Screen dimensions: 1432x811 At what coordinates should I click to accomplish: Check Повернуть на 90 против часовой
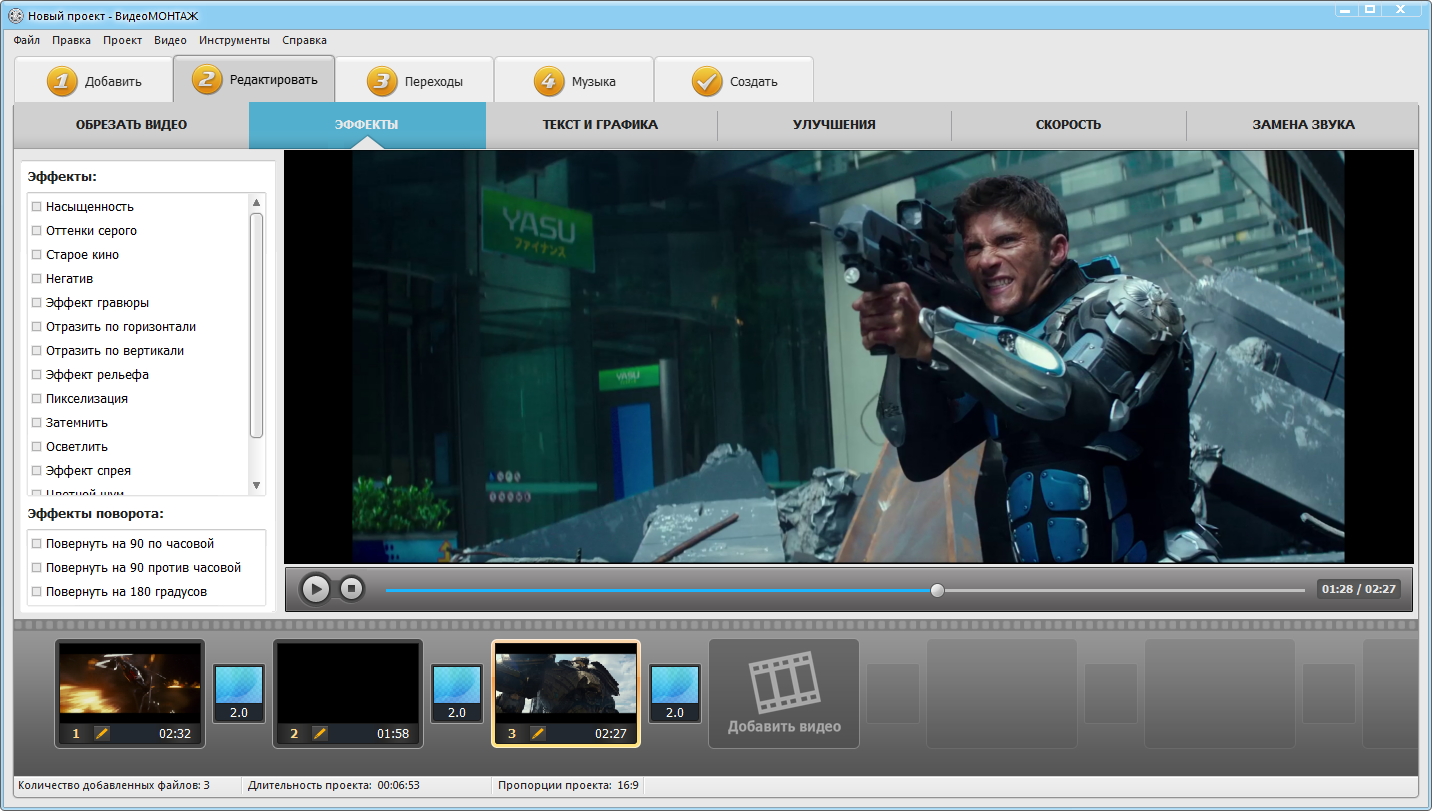(37, 568)
